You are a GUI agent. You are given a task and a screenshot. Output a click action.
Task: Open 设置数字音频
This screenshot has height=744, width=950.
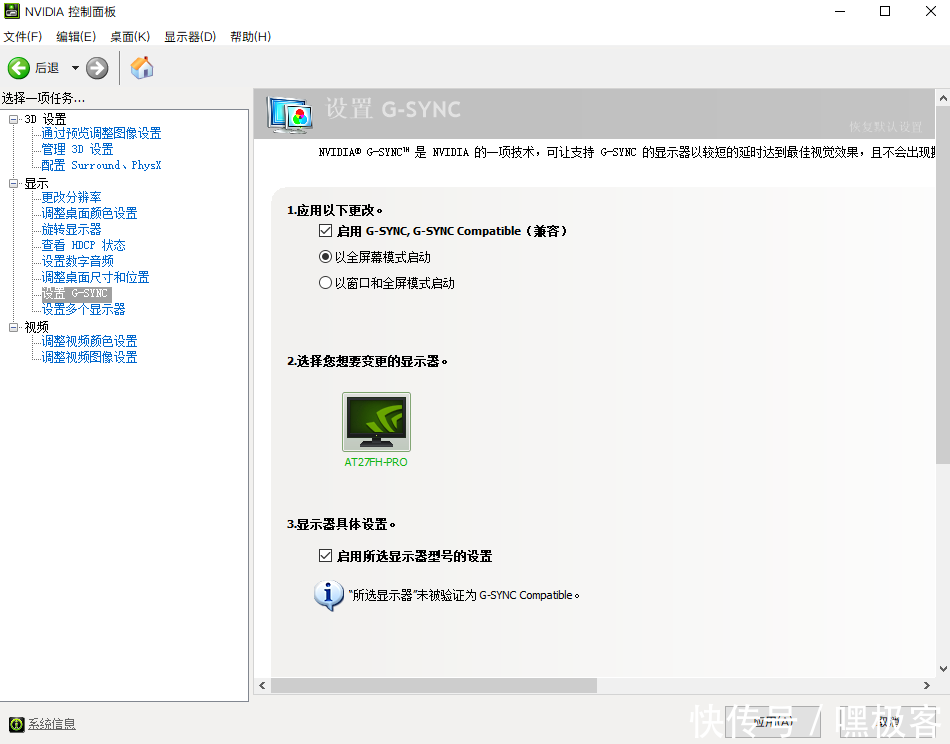click(x=77, y=261)
